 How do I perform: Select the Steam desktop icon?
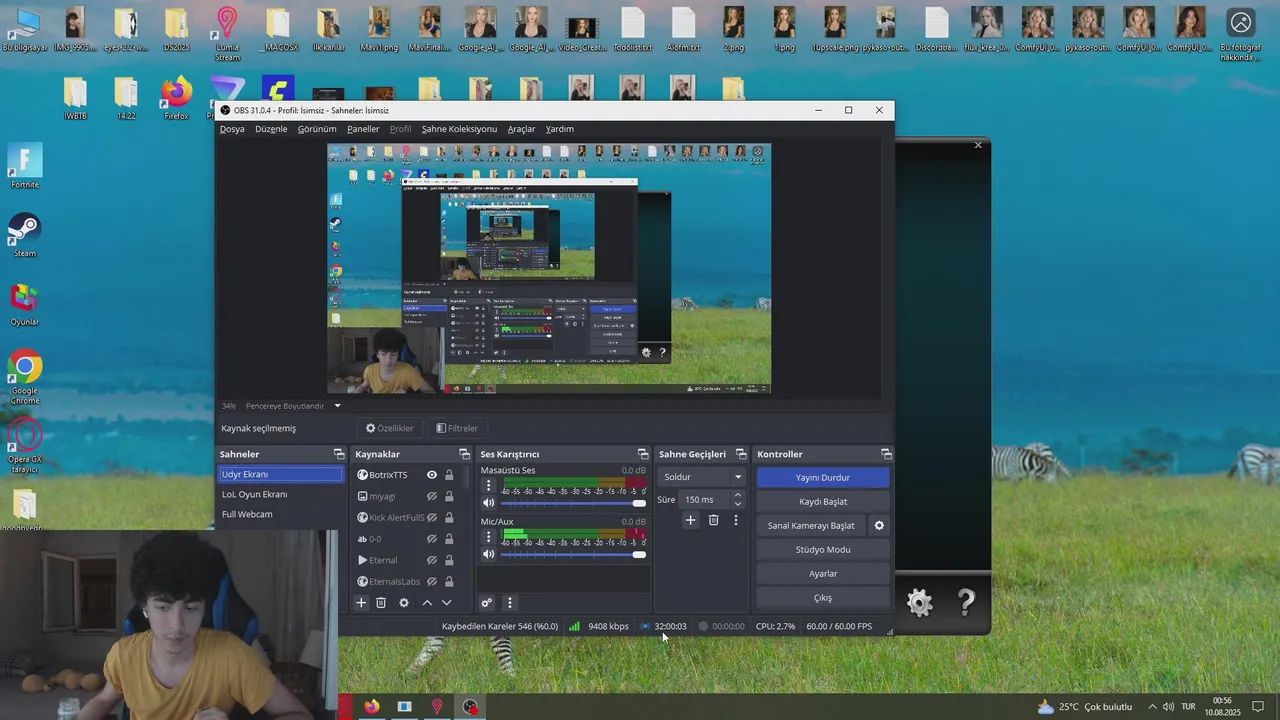pyautogui.click(x=24, y=235)
